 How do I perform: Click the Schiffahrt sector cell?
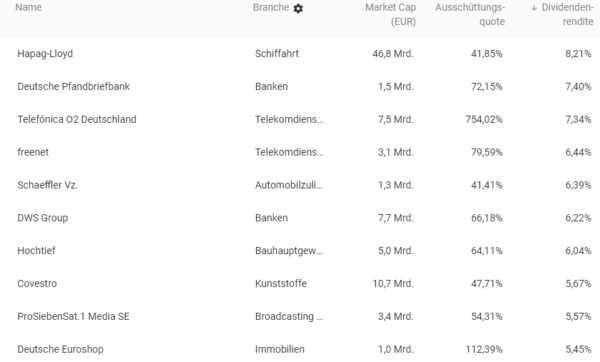pyautogui.click(x=277, y=54)
